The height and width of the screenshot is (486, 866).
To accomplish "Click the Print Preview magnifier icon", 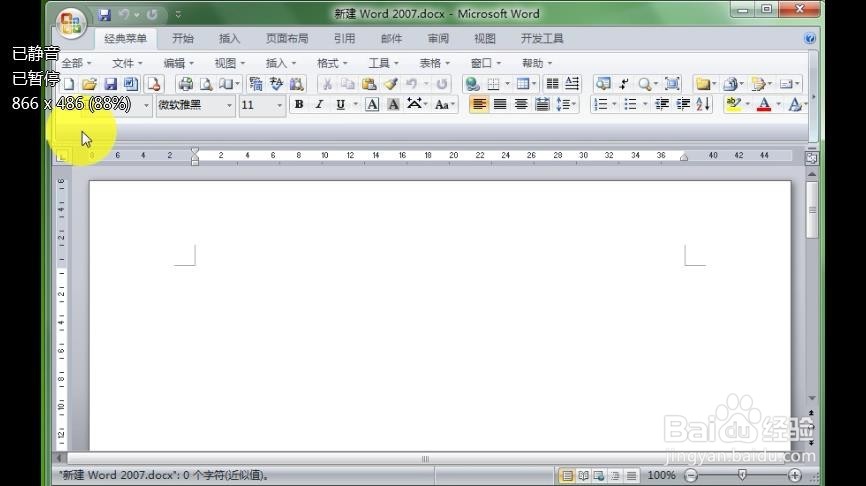I will 206,84.
